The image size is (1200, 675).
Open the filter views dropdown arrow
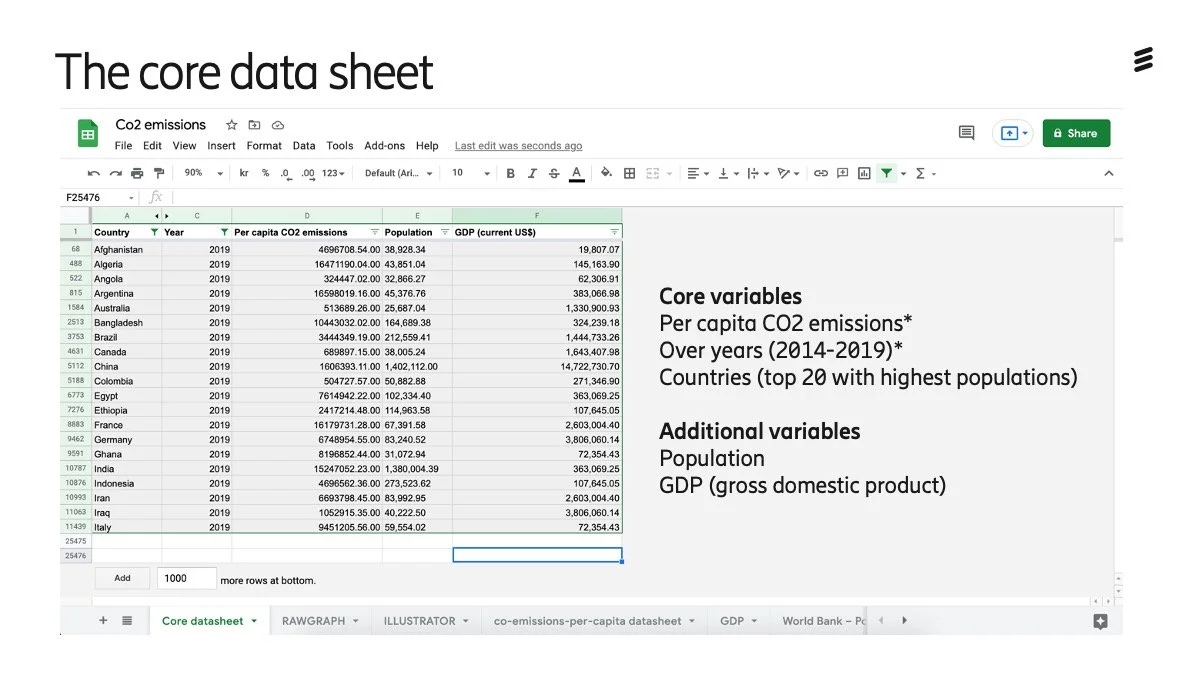point(903,174)
